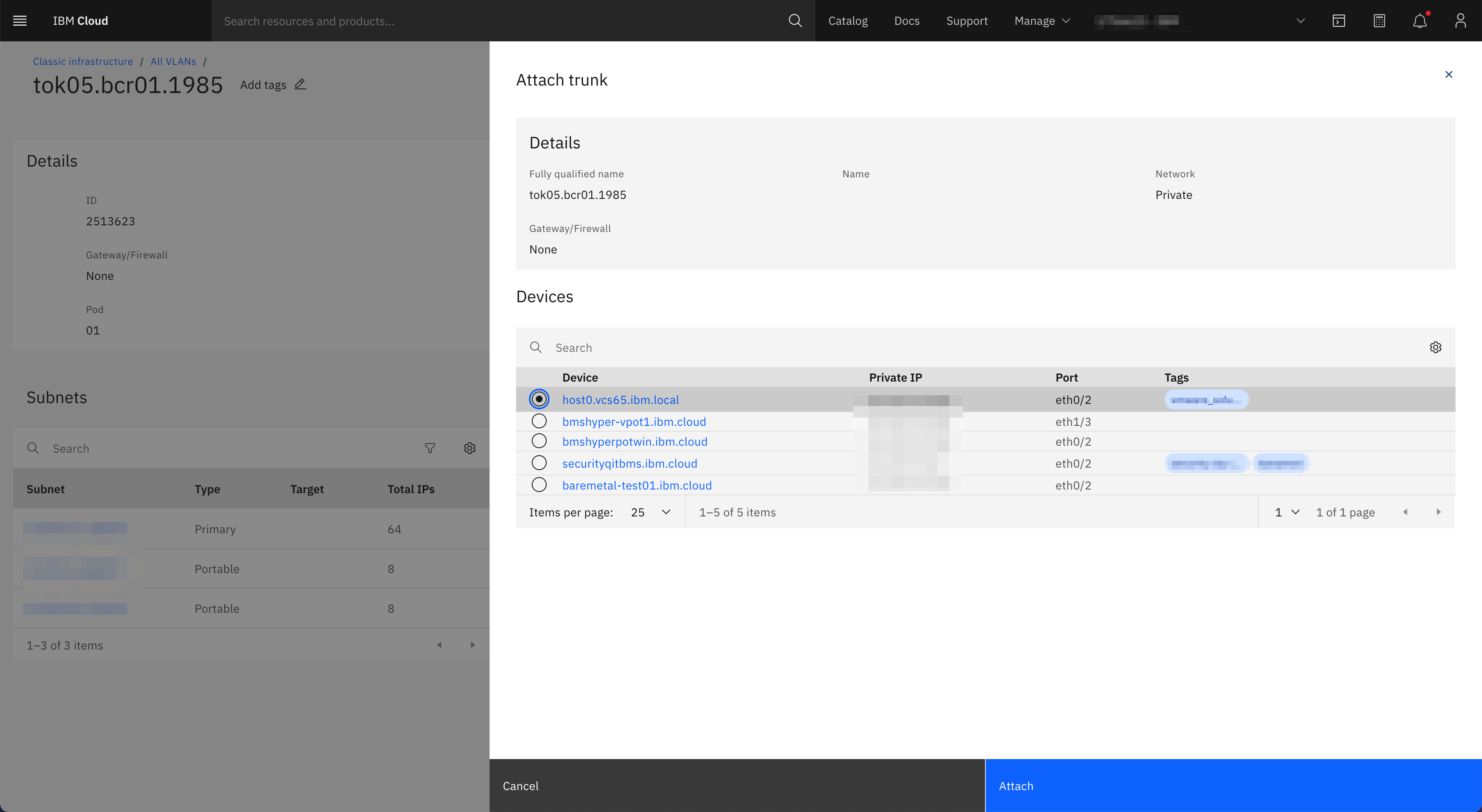This screenshot has height=812, width=1482.
Task: Select baremetal-test01.ibm.cloud radio button
Action: (539, 485)
